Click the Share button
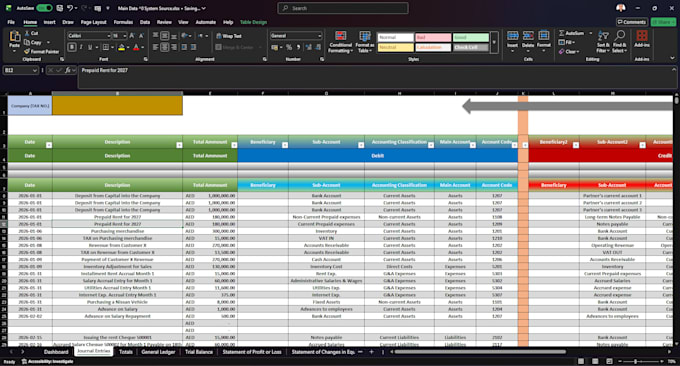The height and width of the screenshot is (366, 680). [x=663, y=22]
